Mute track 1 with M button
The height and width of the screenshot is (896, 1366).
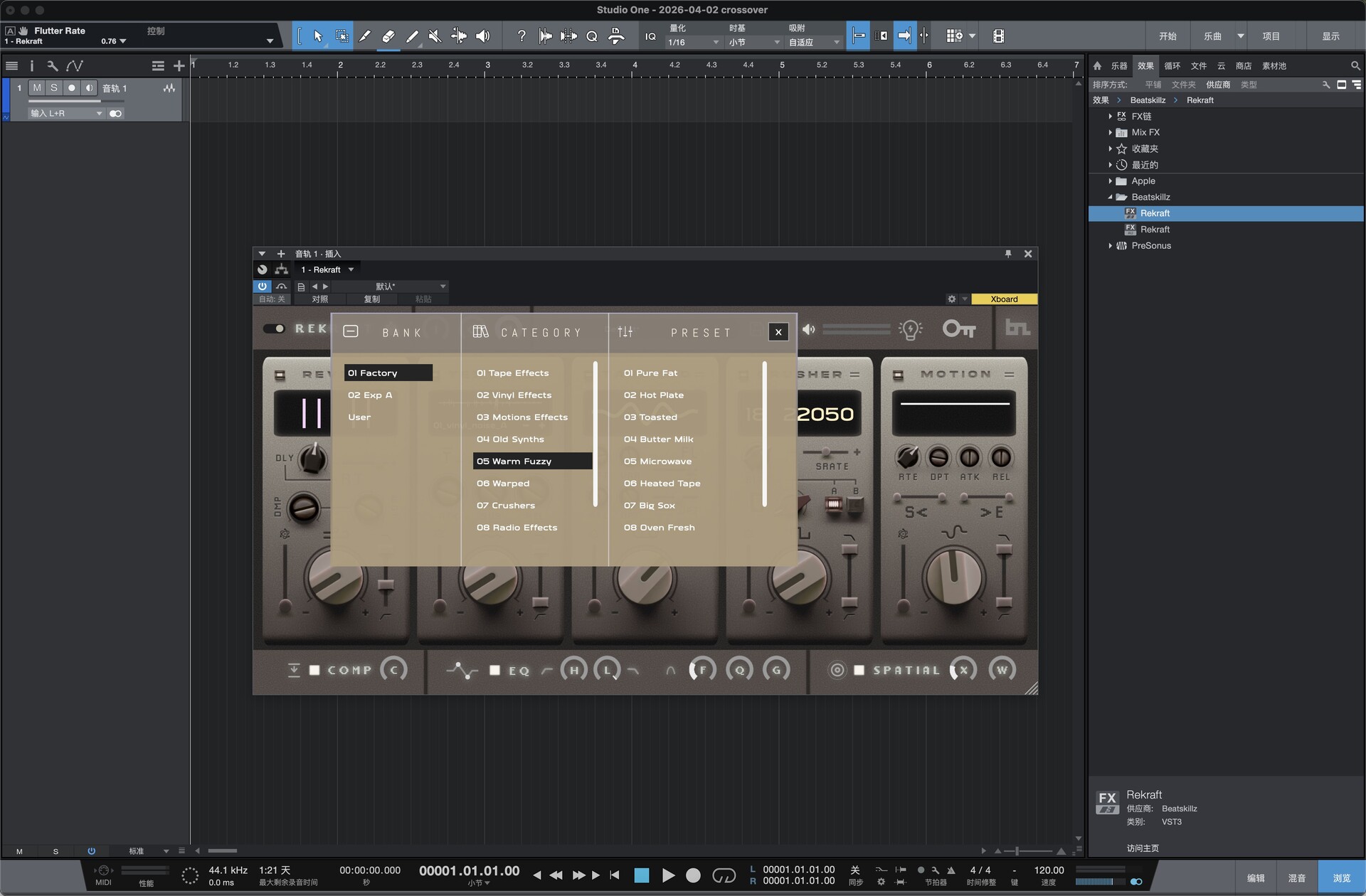(x=37, y=88)
